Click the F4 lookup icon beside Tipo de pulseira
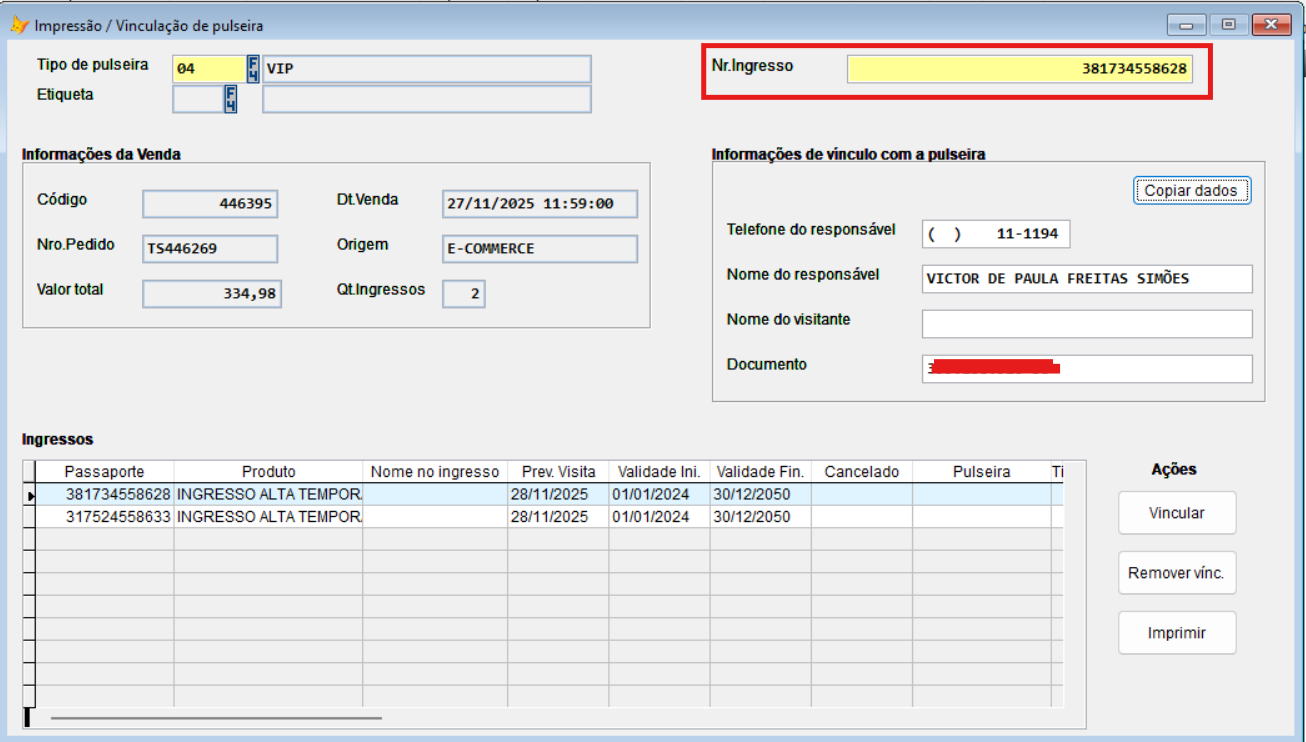Screen dimensions: 1306x742 click(x=253, y=69)
